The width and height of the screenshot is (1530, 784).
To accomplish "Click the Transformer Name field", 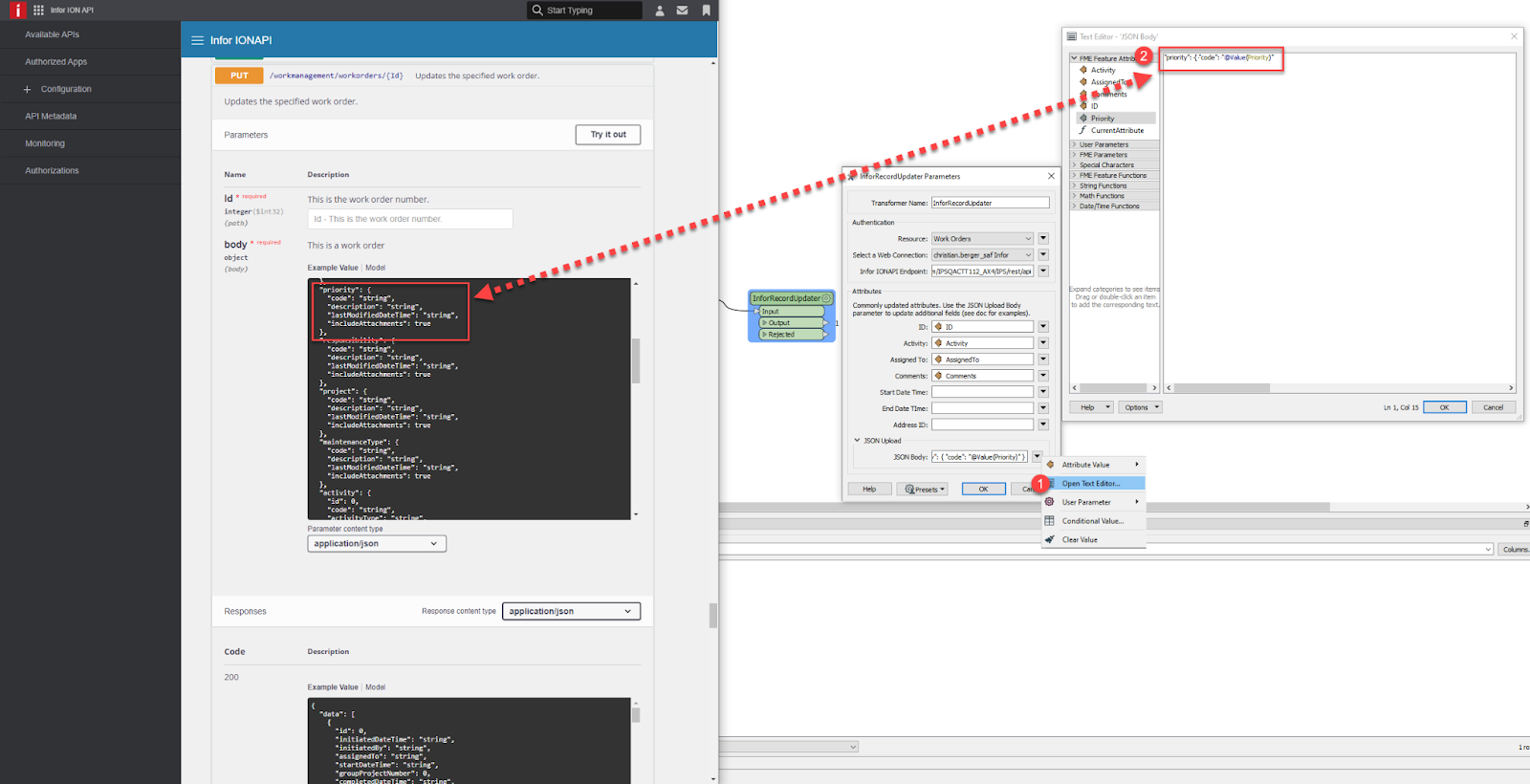I will tap(990, 203).
